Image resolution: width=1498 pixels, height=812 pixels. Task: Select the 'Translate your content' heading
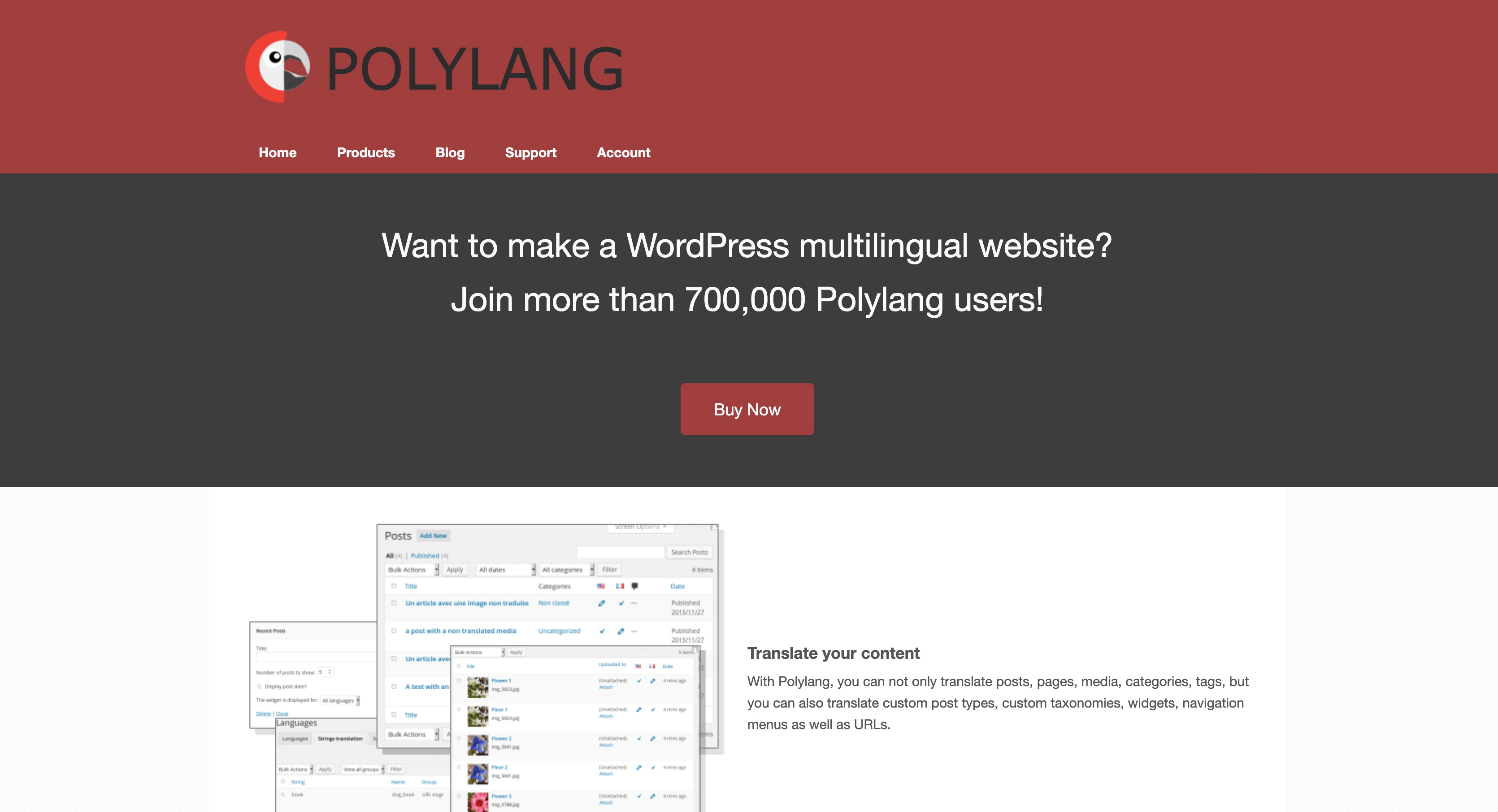(x=833, y=653)
